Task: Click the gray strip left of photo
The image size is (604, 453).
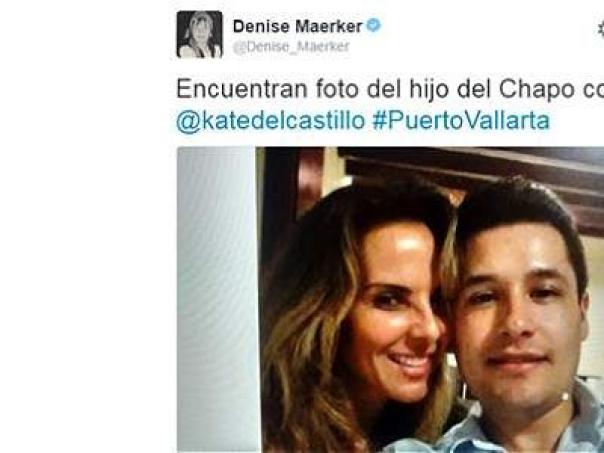Action: [x=217, y=300]
